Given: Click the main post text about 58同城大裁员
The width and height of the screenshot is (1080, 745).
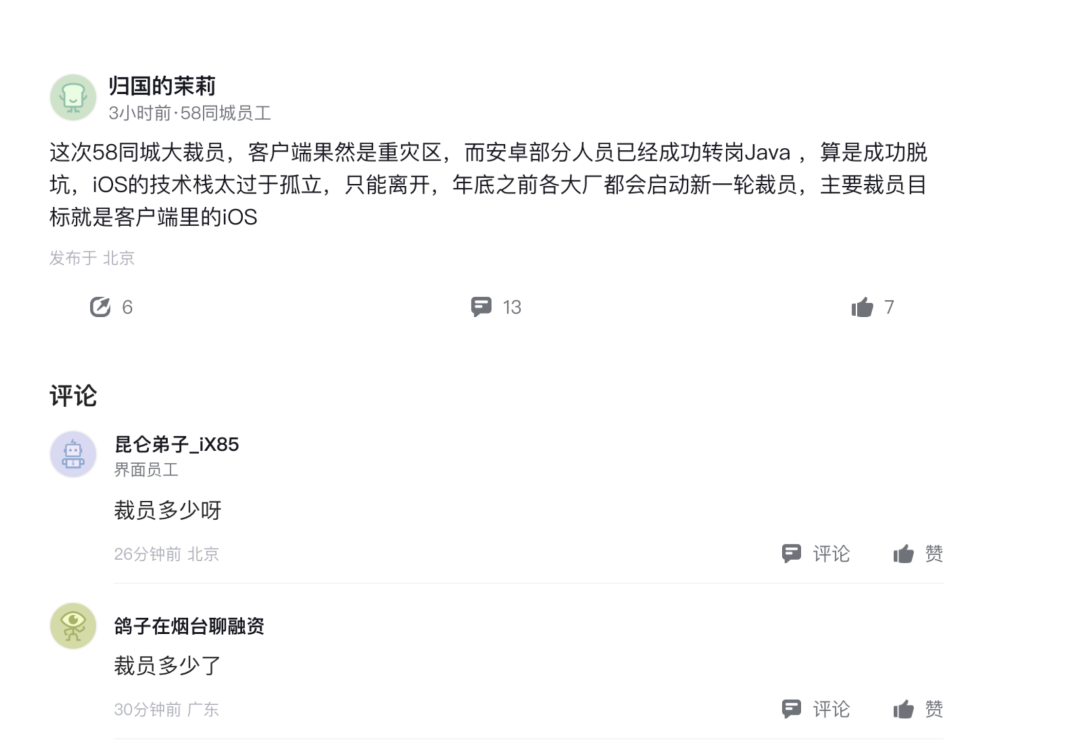Looking at the screenshot, I should (489, 185).
